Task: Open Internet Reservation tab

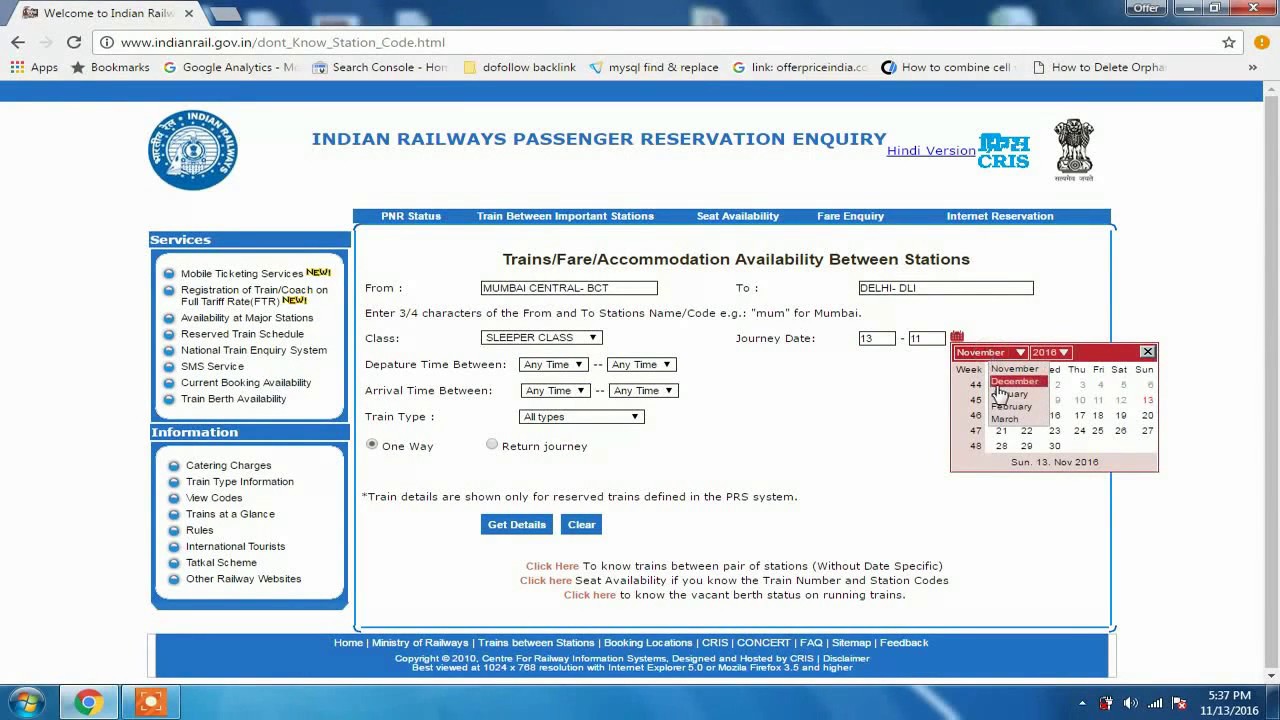Action: 1000,216
